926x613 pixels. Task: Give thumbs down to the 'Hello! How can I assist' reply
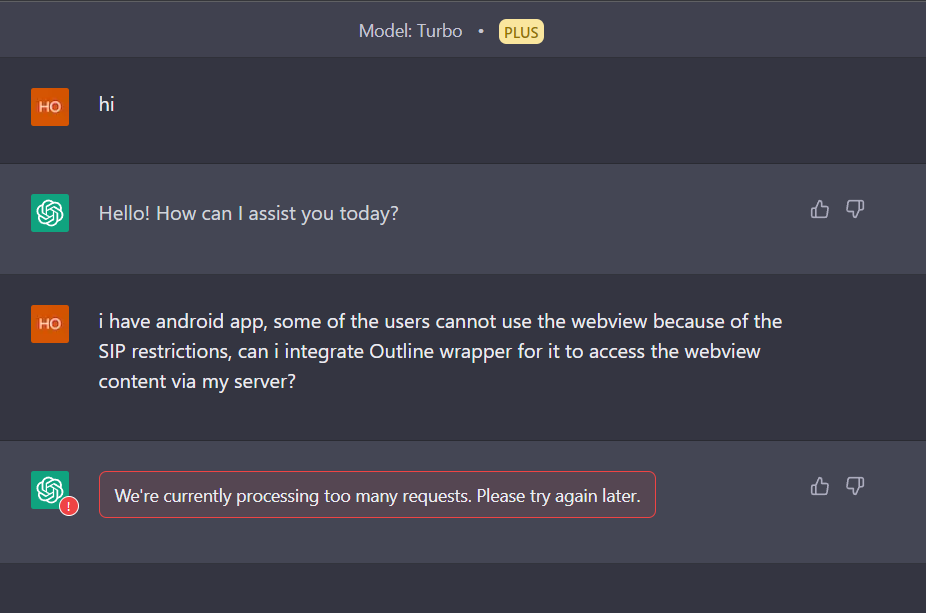click(x=855, y=209)
